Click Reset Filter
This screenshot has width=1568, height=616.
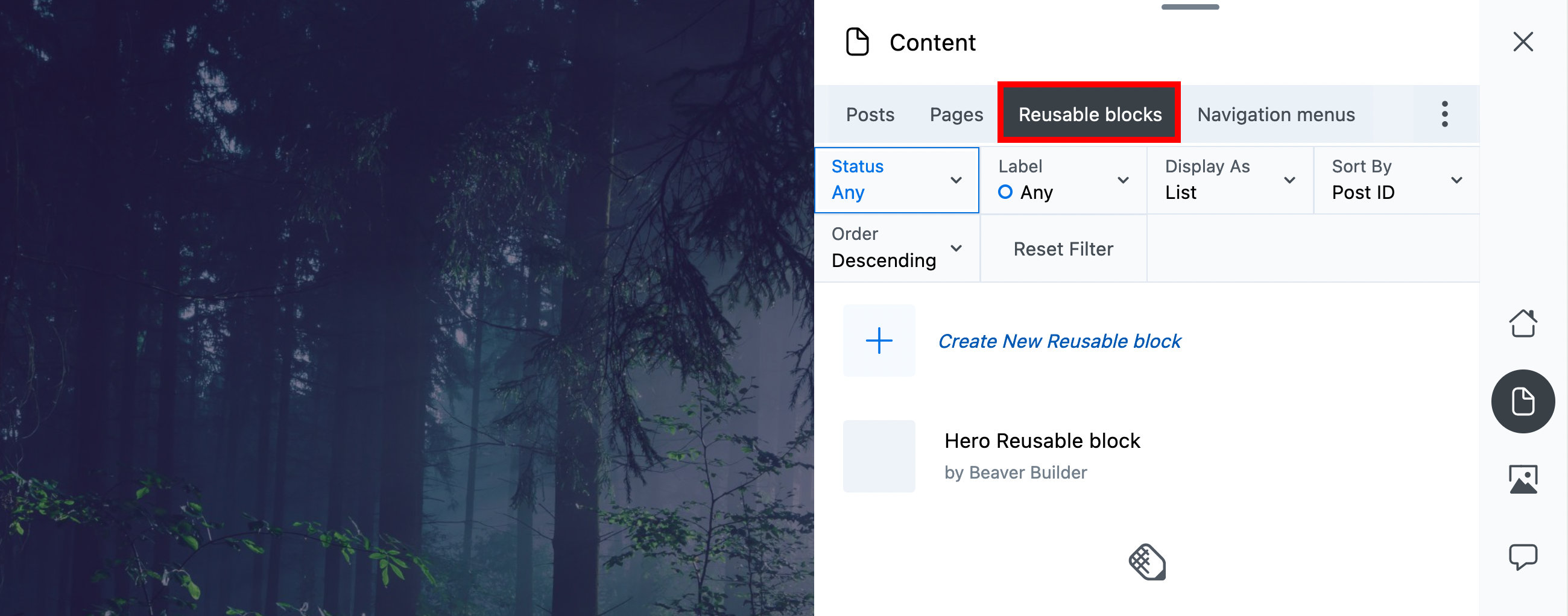(x=1063, y=248)
